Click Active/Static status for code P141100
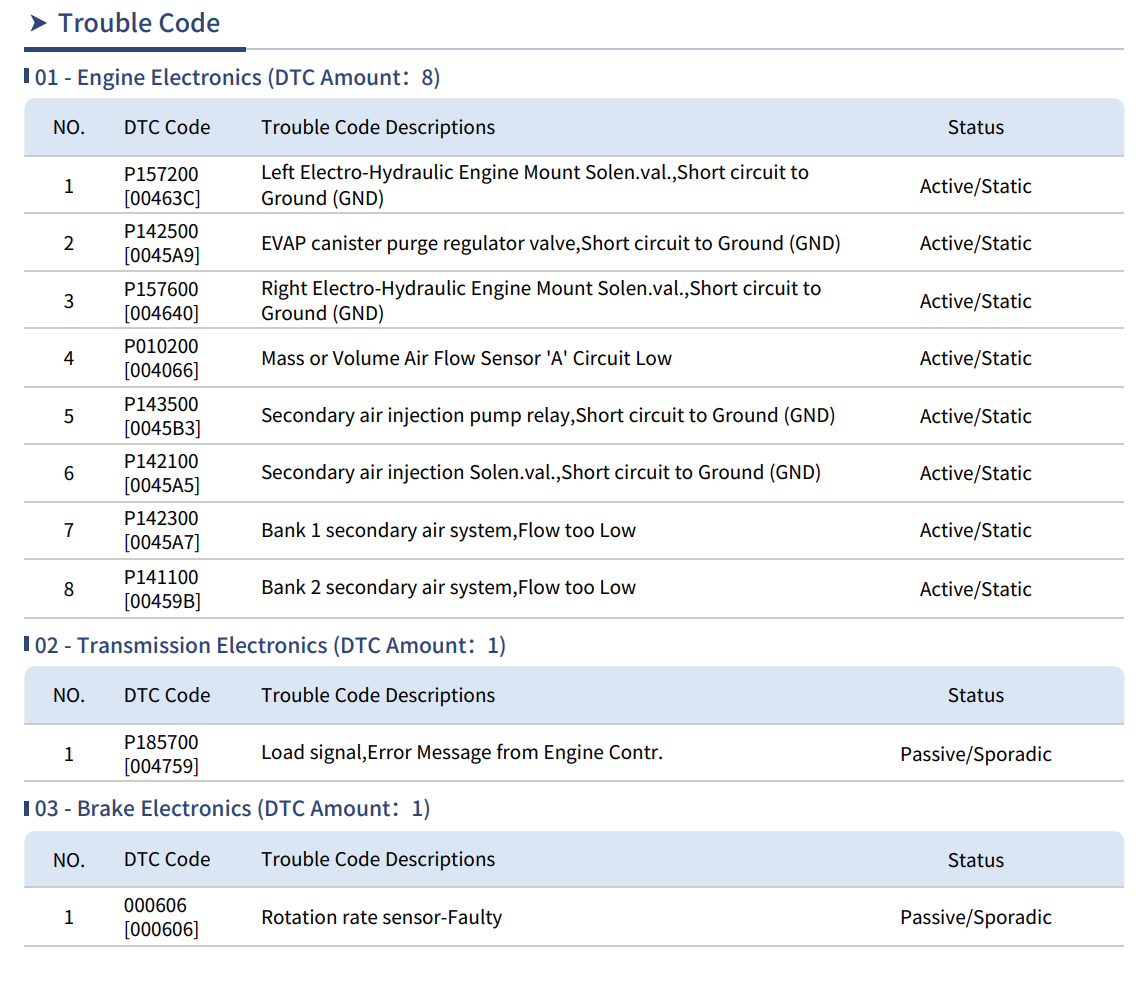Viewport: 1140px width, 993px height. click(975, 589)
